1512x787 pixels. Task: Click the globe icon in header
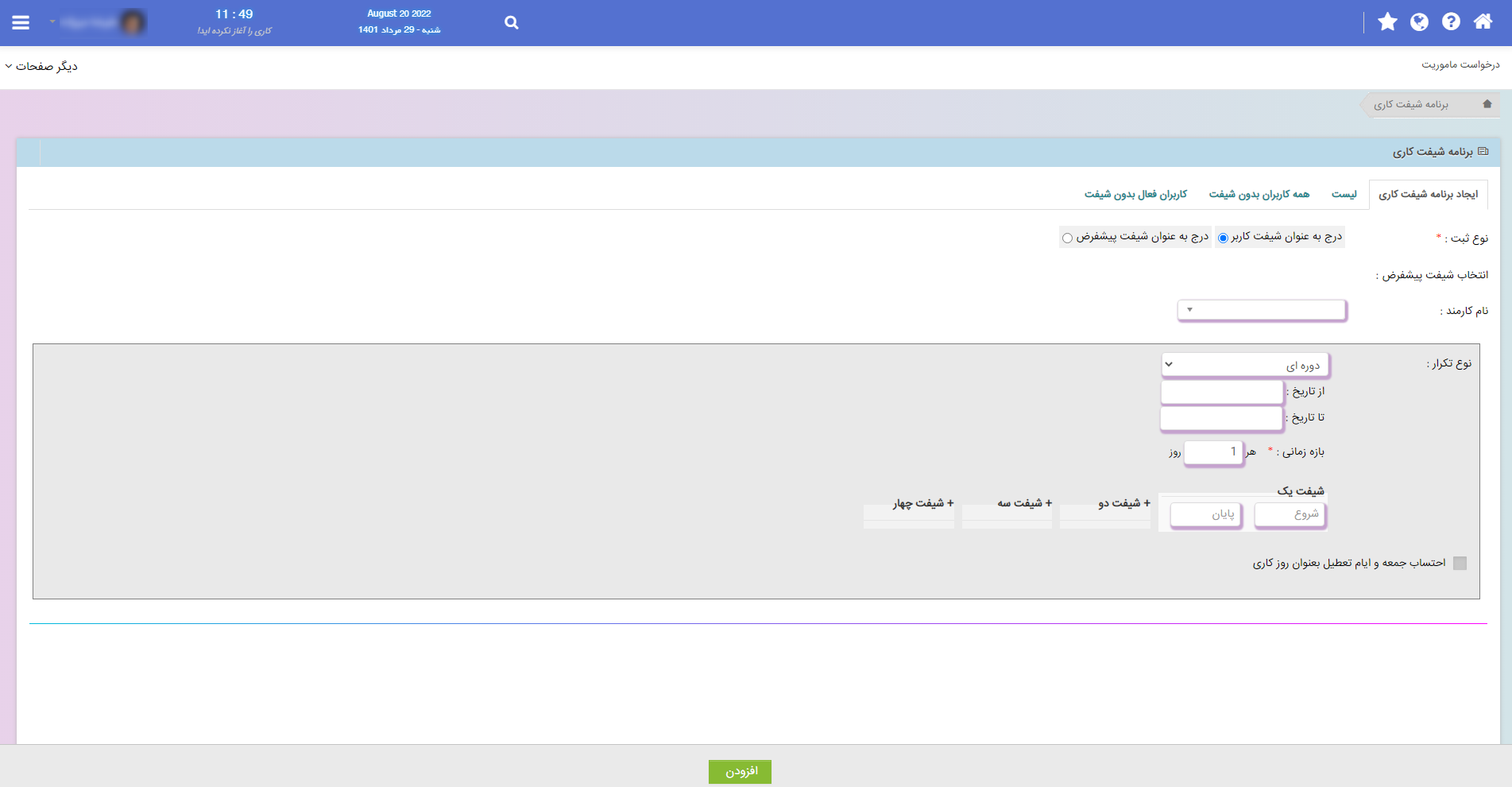[x=1419, y=22]
